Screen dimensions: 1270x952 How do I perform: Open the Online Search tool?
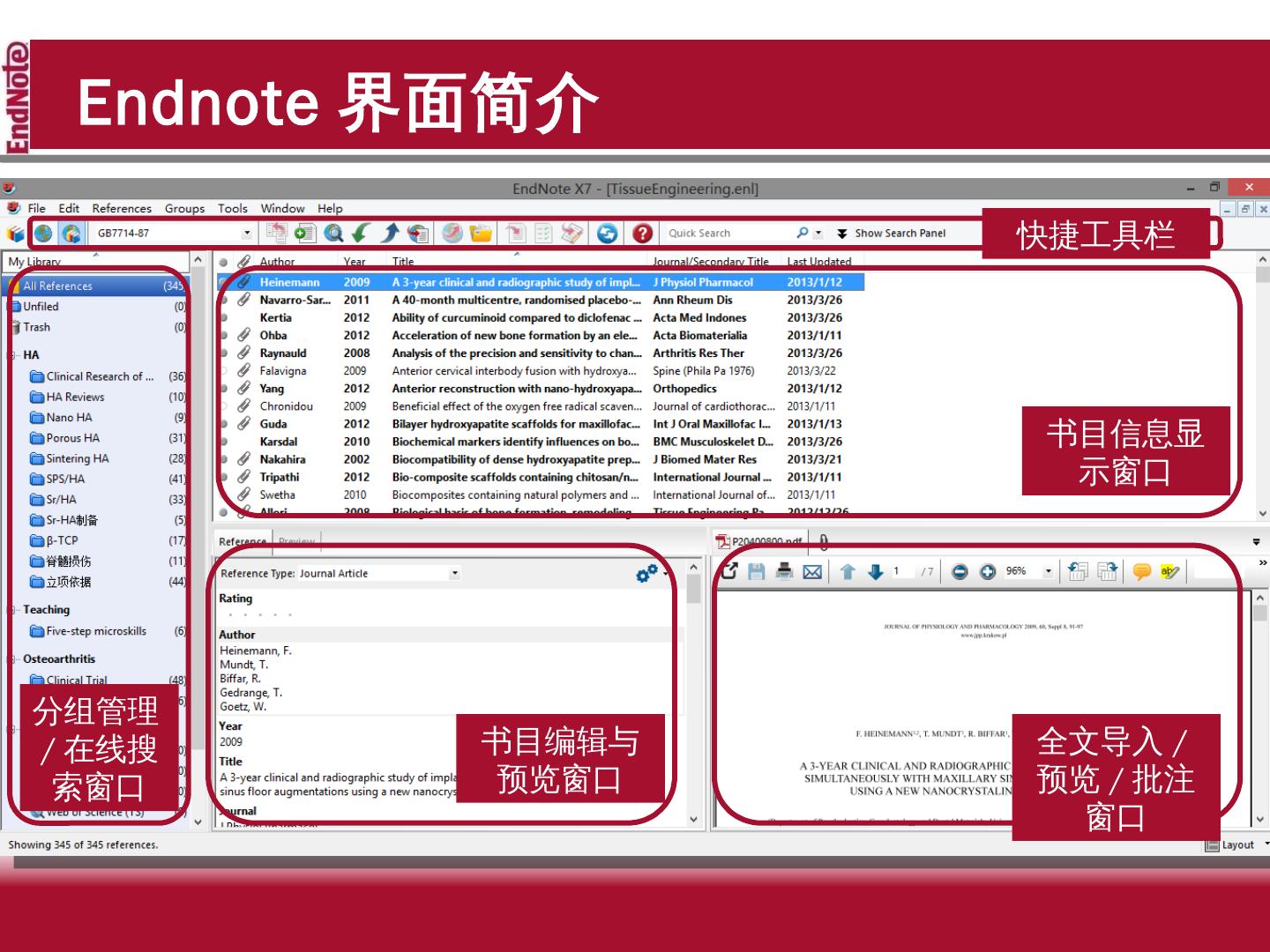pos(333,233)
